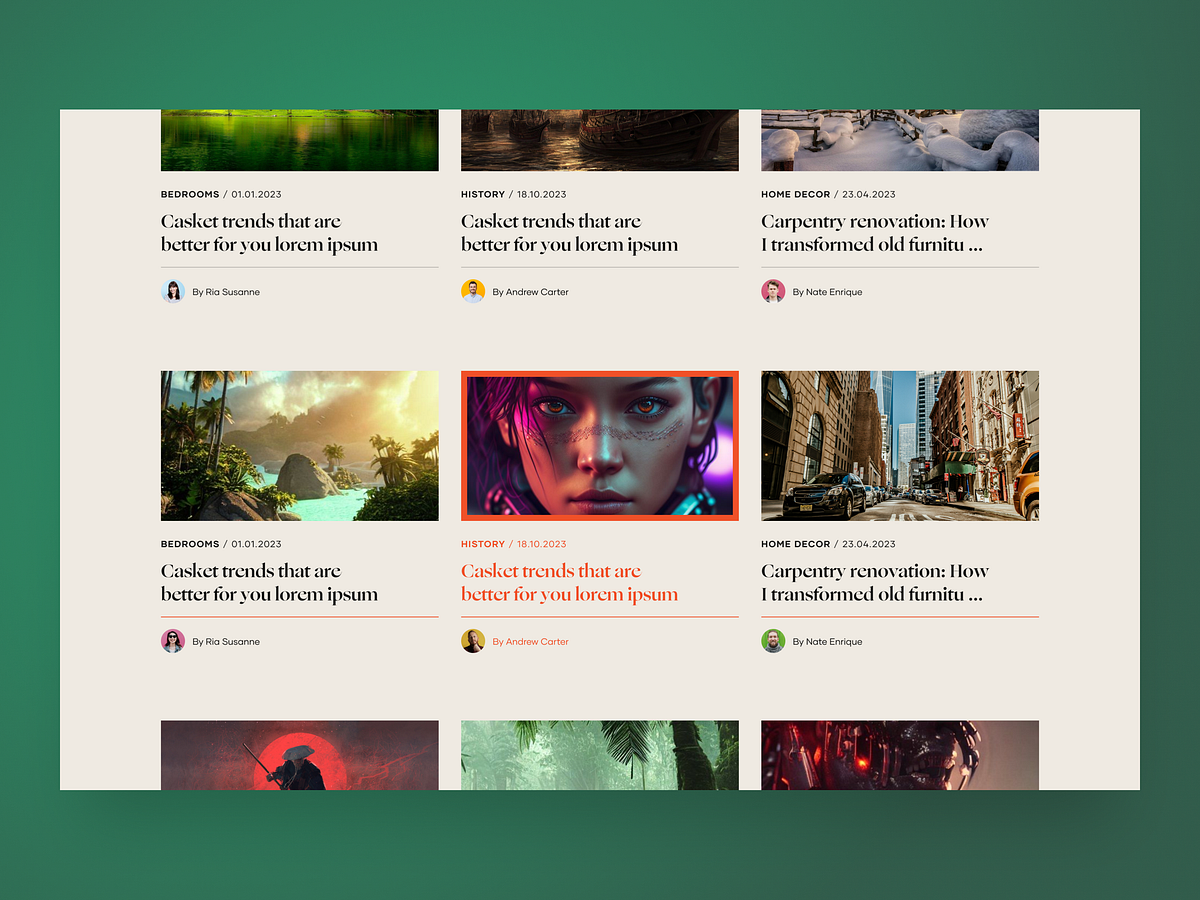The image size is (1200, 900).
Task: Click orange 'By Andrew Carter' author link
Action: pos(531,642)
